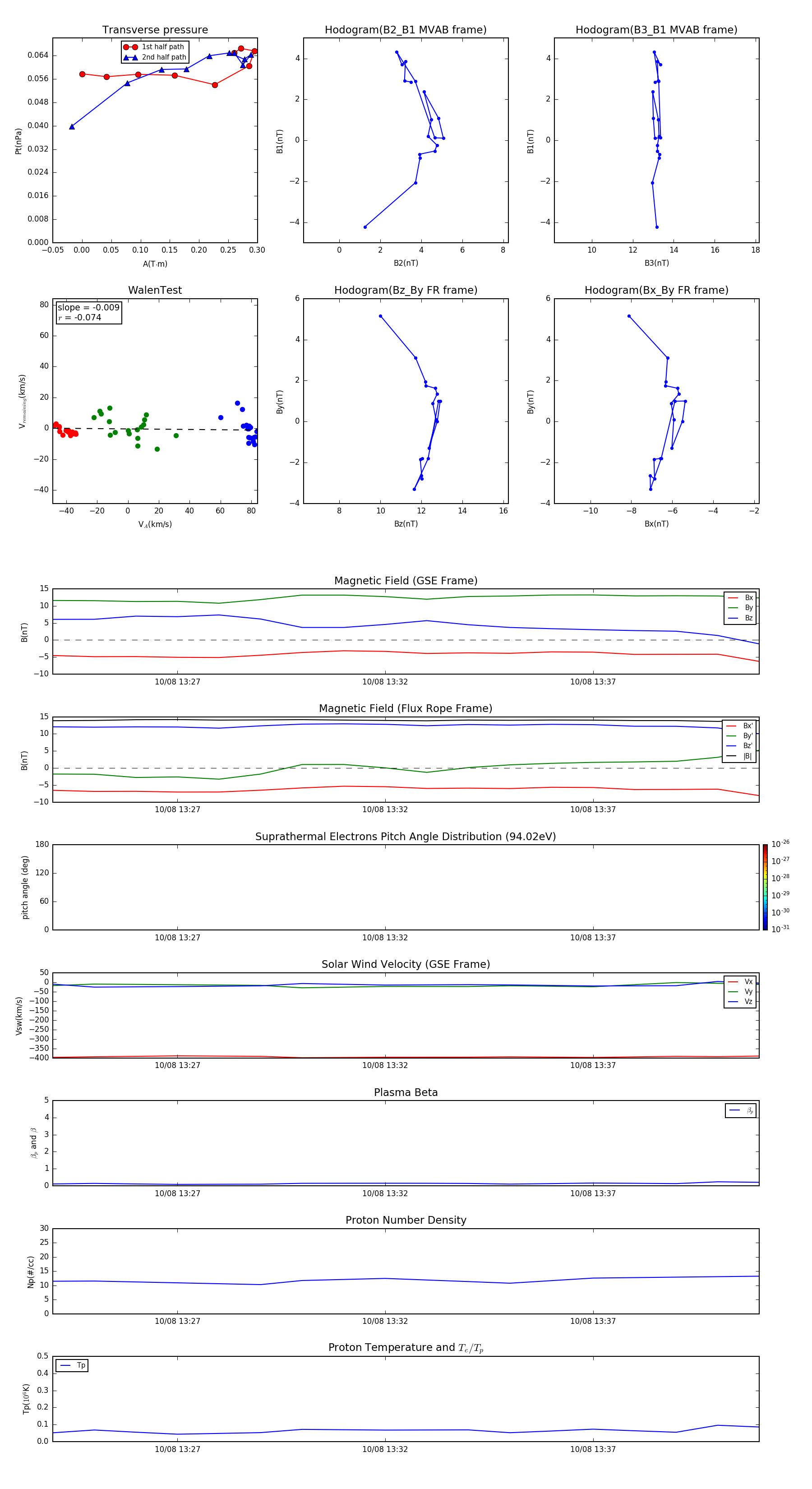The width and height of the screenshot is (812, 1489).
Task: Click the 'Hodogram(Bz_By FR frame)' title
Action: [x=406, y=290]
